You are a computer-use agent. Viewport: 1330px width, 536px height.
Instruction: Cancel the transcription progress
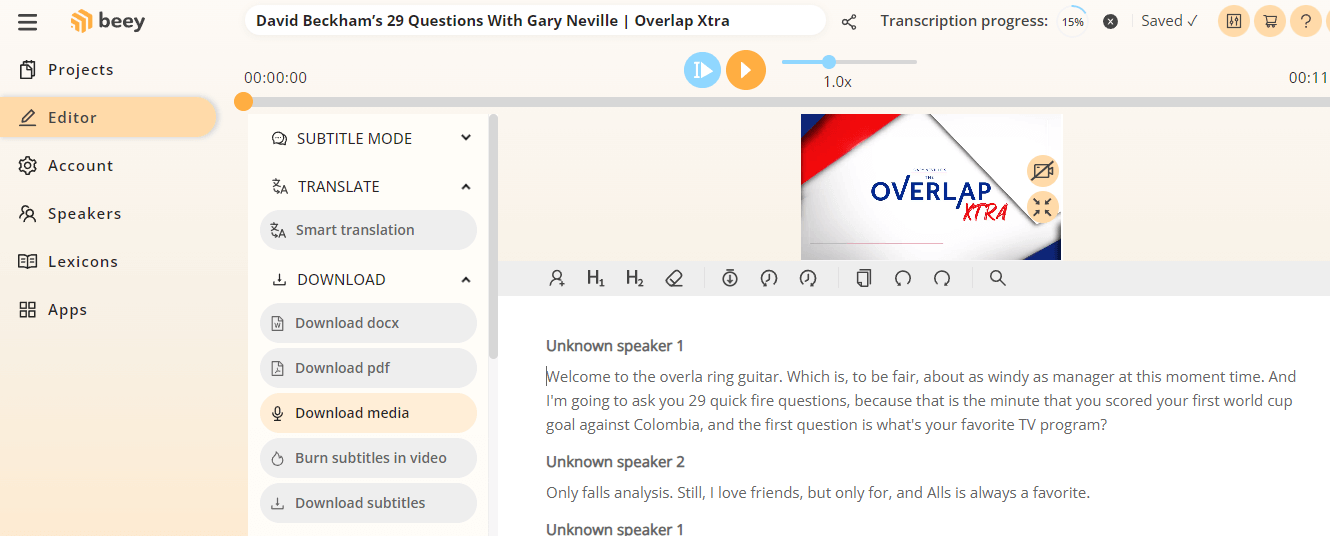[x=1110, y=21]
